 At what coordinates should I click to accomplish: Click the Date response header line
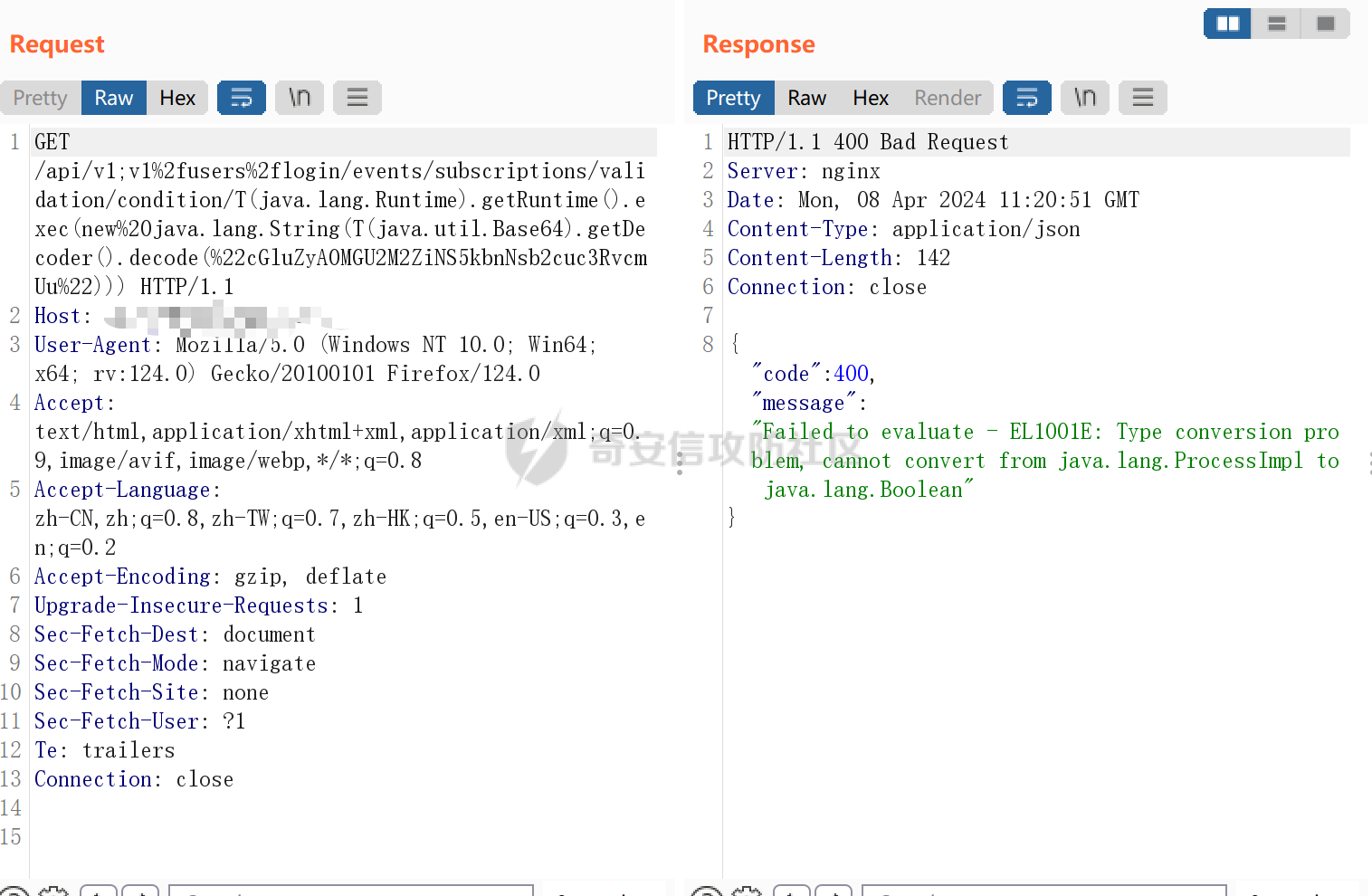click(x=933, y=200)
